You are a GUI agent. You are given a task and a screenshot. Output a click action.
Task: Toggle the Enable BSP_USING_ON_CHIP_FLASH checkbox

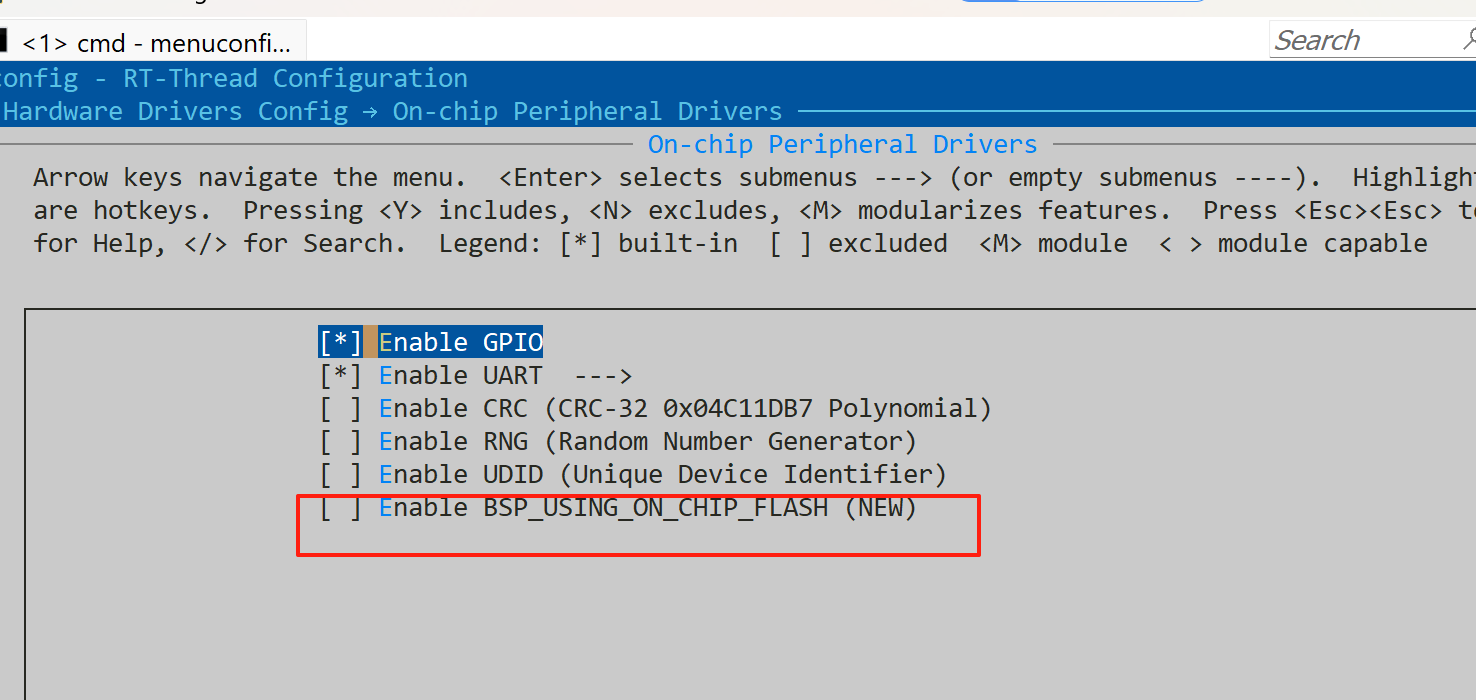tap(341, 507)
